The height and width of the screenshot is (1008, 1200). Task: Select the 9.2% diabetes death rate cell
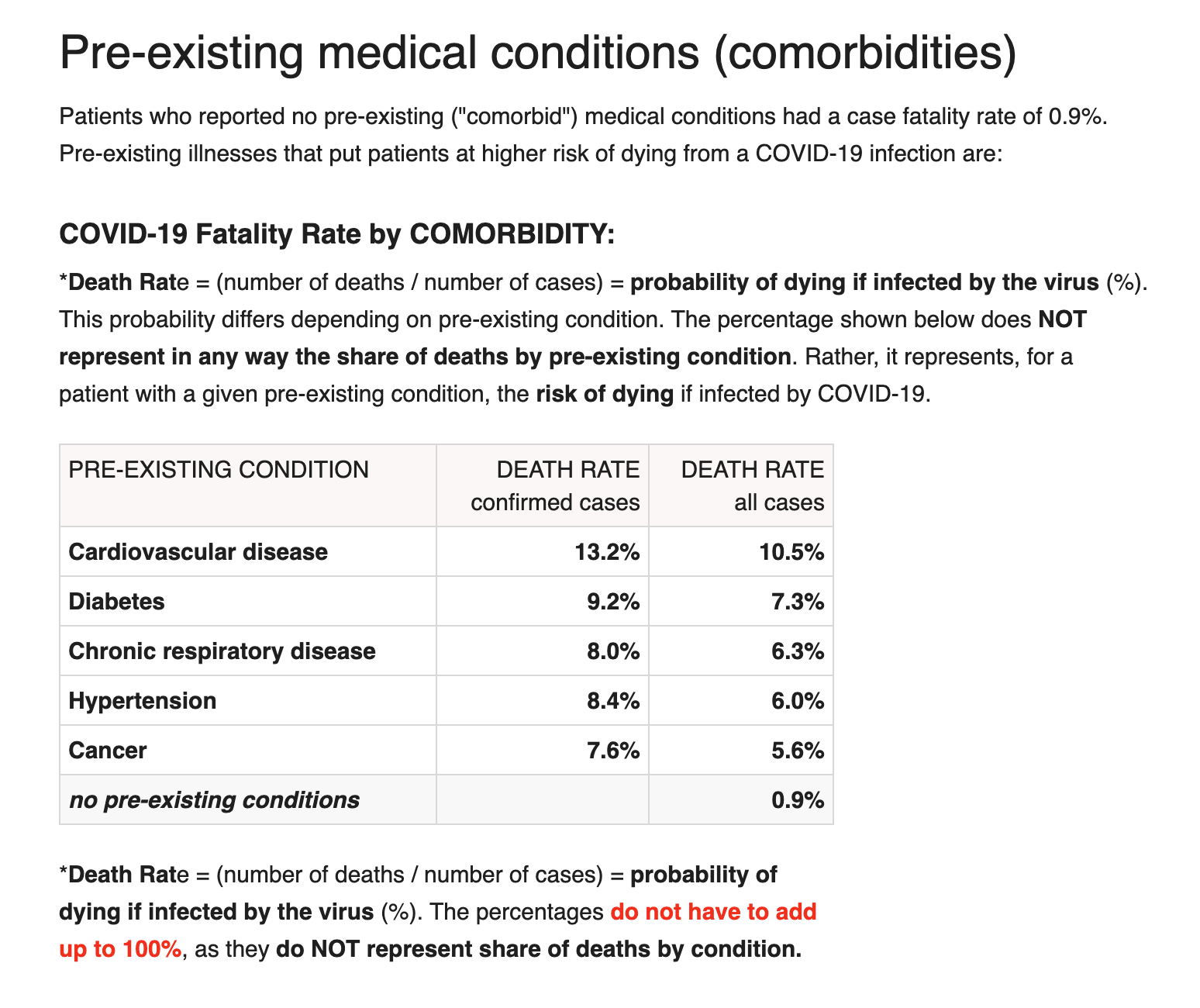(613, 602)
